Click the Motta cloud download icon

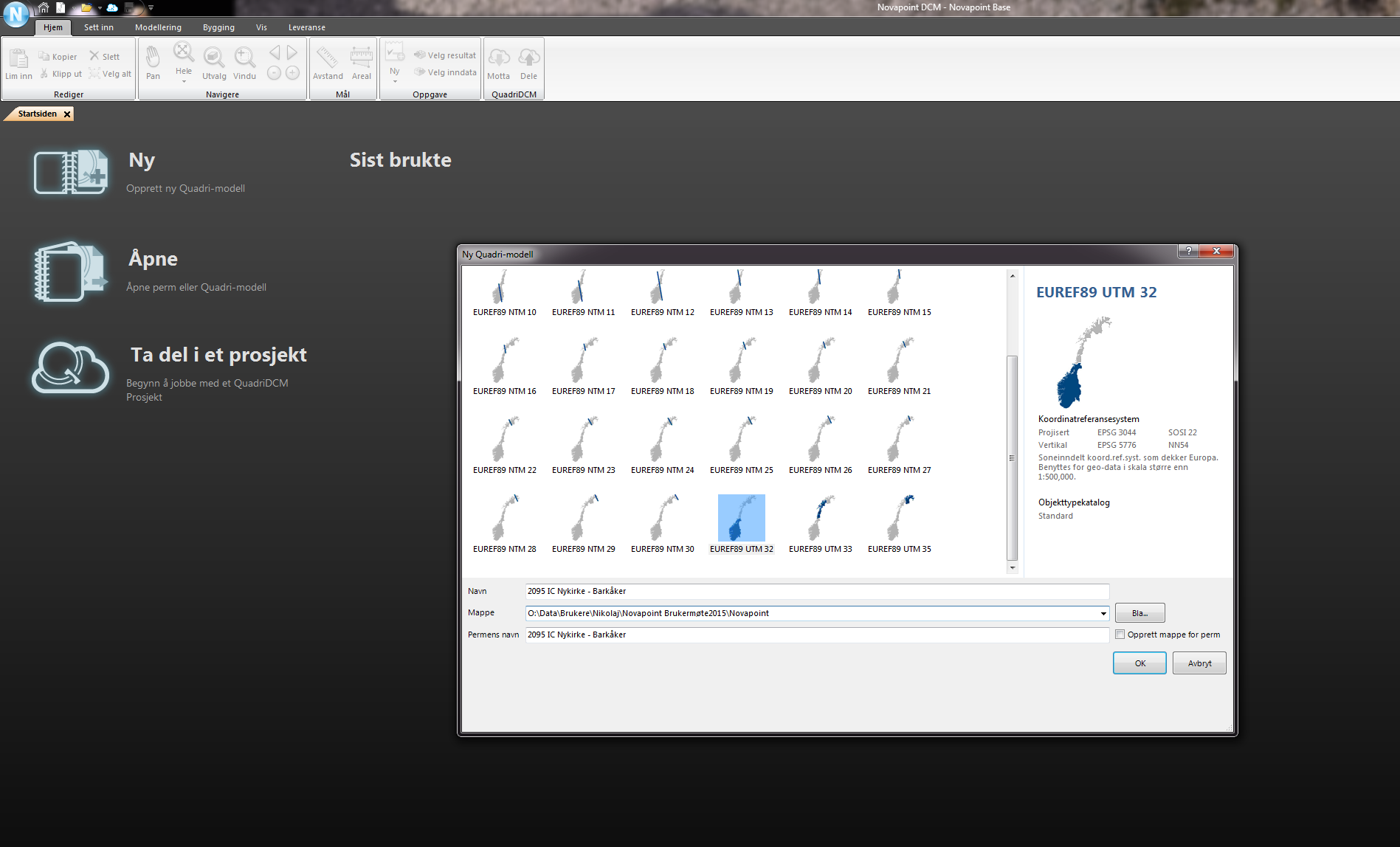[499, 58]
